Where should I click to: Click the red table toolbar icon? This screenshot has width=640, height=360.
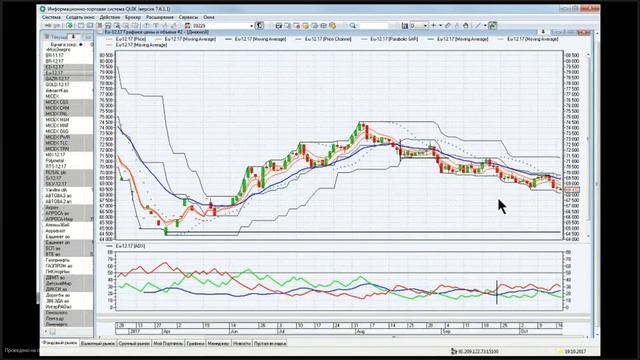pyautogui.click(x=99, y=25)
